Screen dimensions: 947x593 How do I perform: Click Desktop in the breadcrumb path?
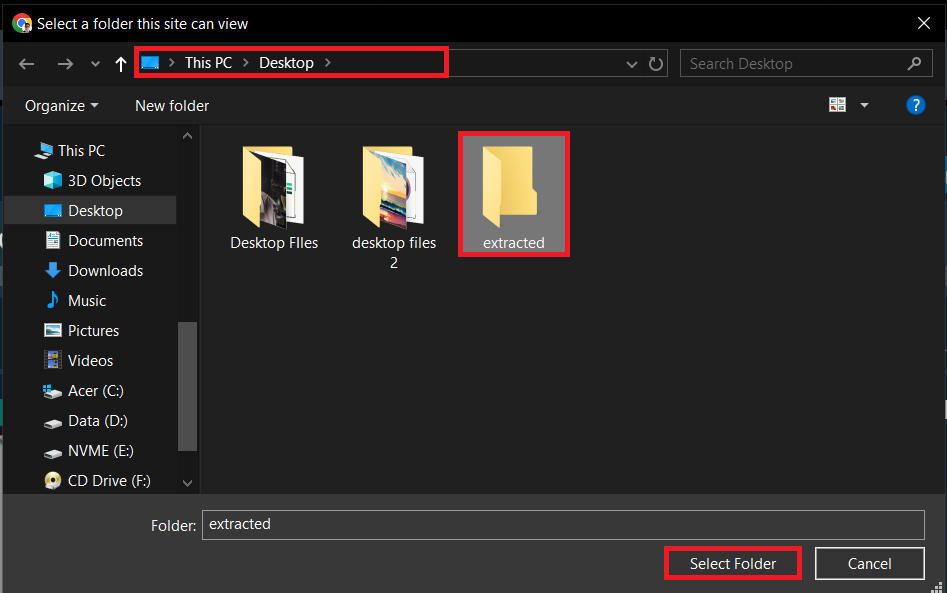click(x=286, y=62)
